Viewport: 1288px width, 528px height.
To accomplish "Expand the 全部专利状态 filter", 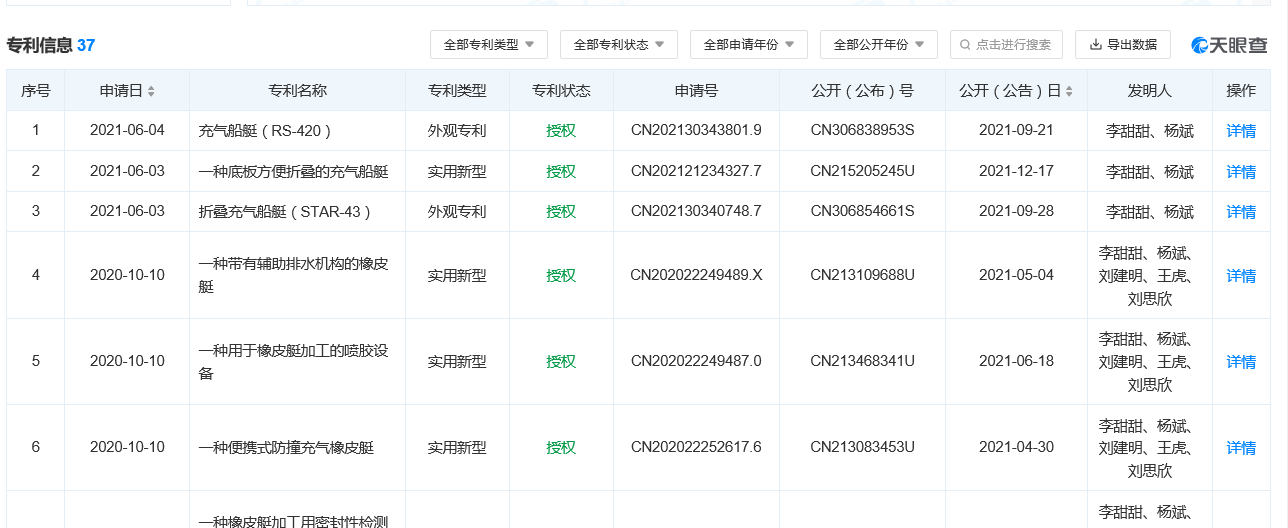I will (619, 45).
